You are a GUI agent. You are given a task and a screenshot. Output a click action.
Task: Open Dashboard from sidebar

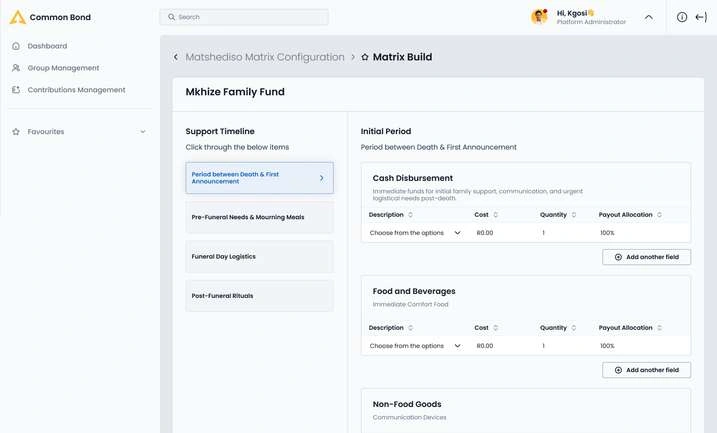click(x=47, y=46)
